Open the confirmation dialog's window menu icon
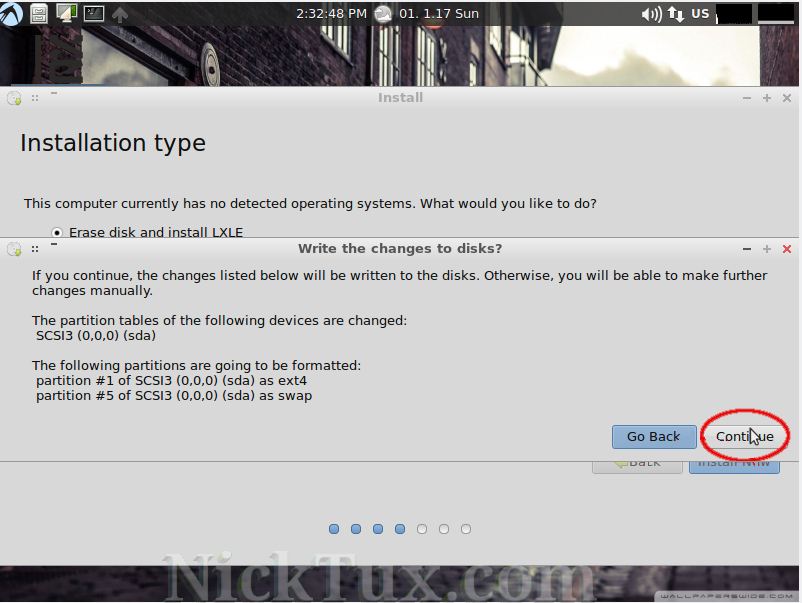The height and width of the screenshot is (603, 802). tap(14, 249)
